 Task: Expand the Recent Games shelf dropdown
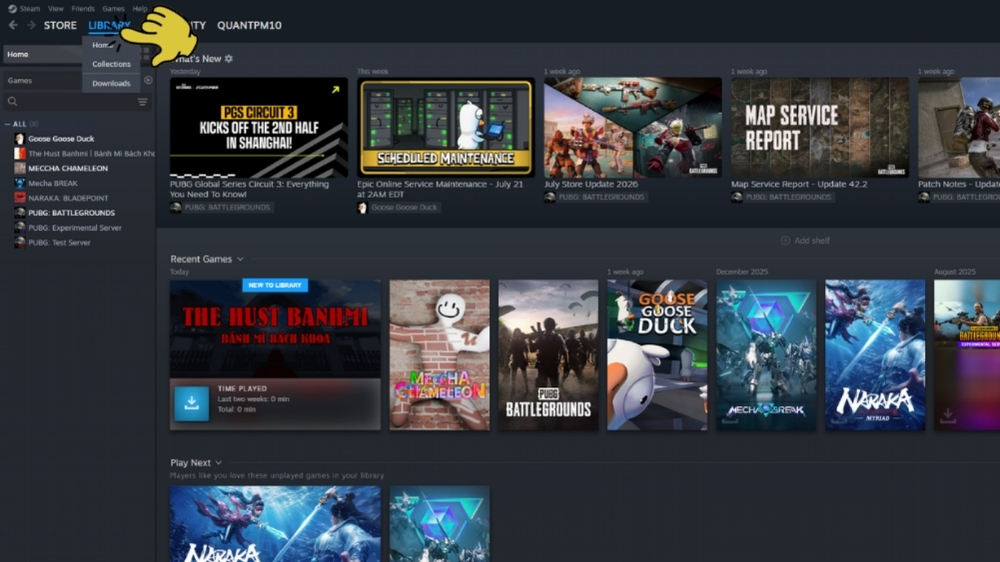(240, 259)
